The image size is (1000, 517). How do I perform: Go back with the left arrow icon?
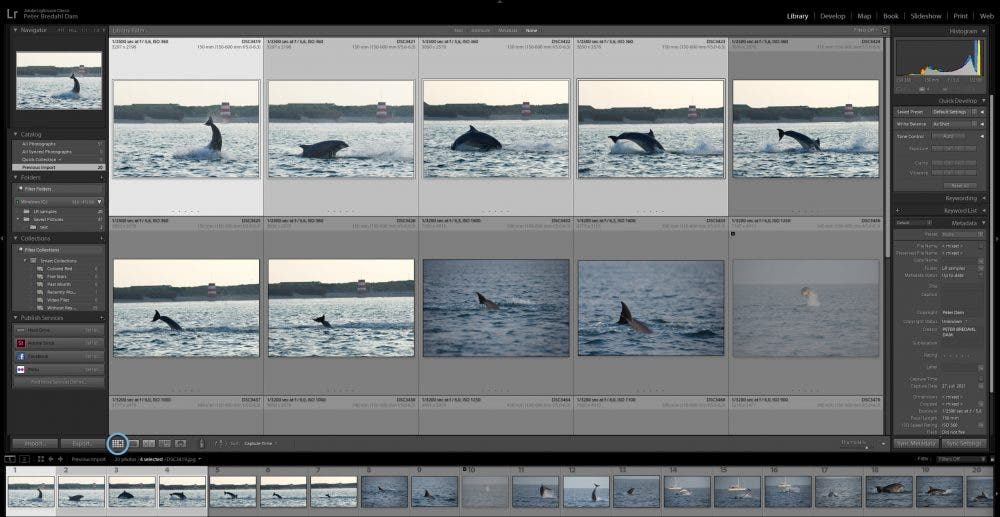point(51,459)
